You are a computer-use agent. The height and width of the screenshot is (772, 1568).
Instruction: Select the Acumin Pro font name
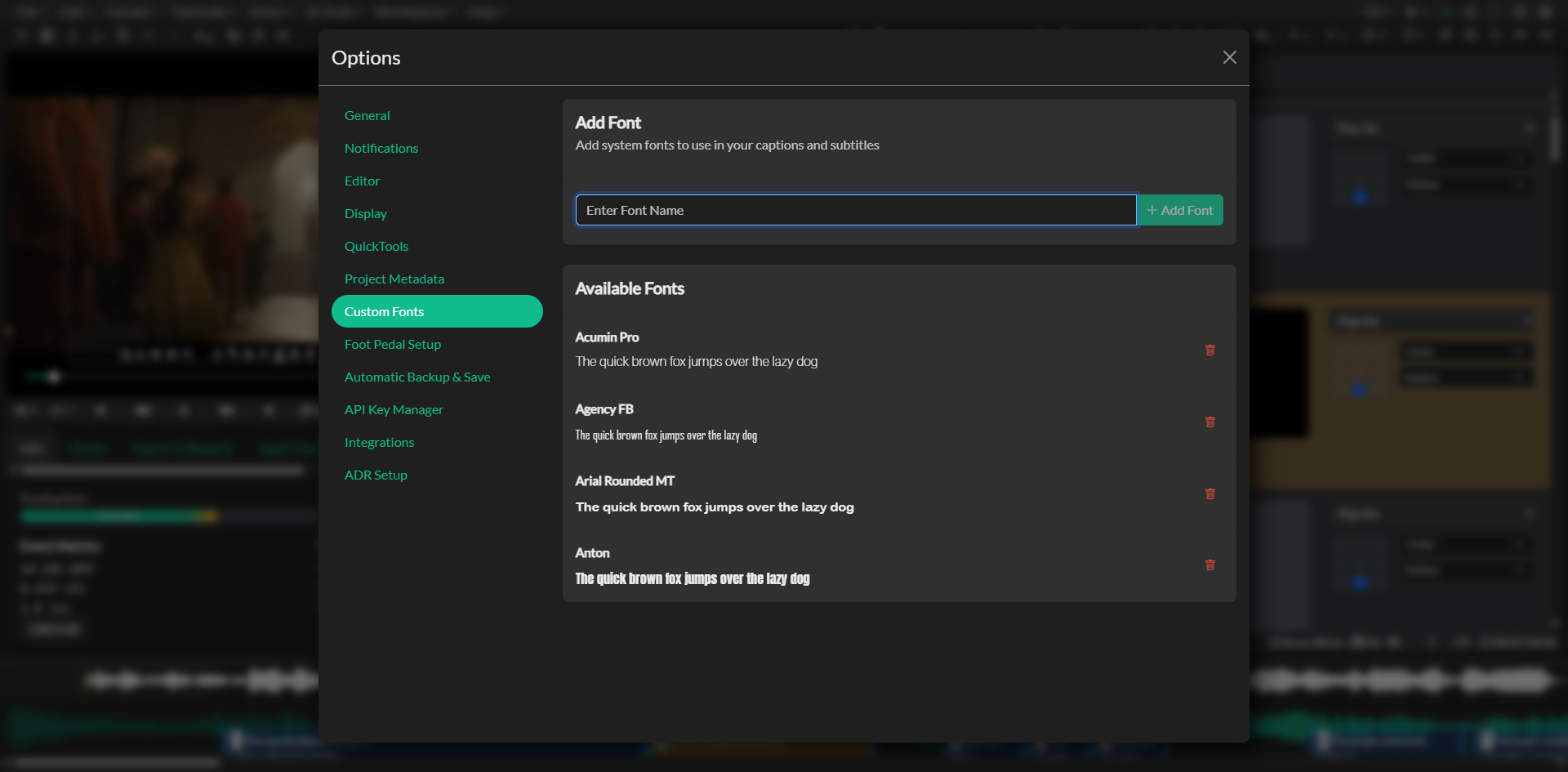[607, 337]
